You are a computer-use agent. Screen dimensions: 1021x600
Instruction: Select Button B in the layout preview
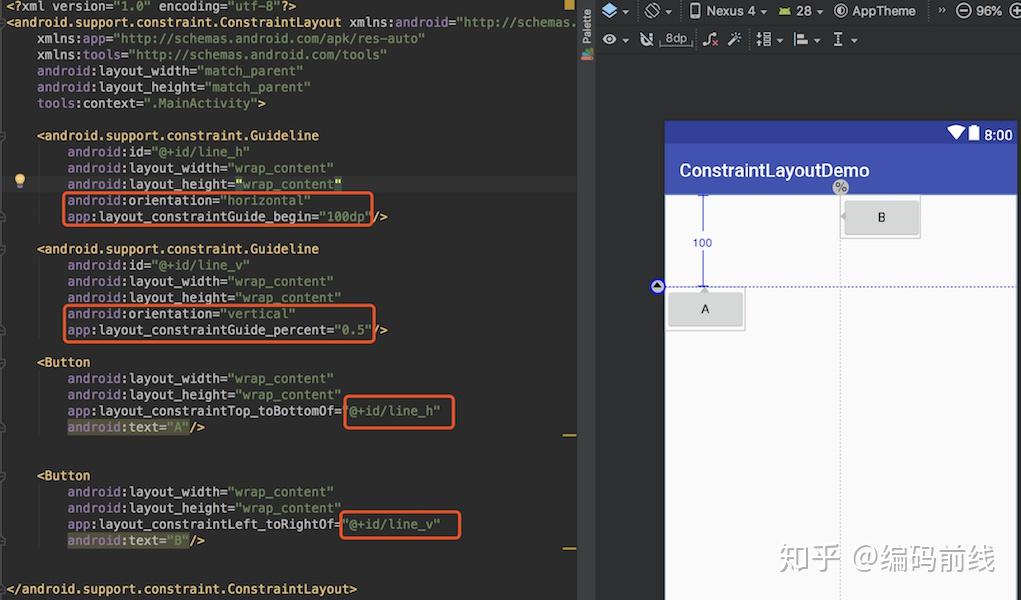(881, 216)
